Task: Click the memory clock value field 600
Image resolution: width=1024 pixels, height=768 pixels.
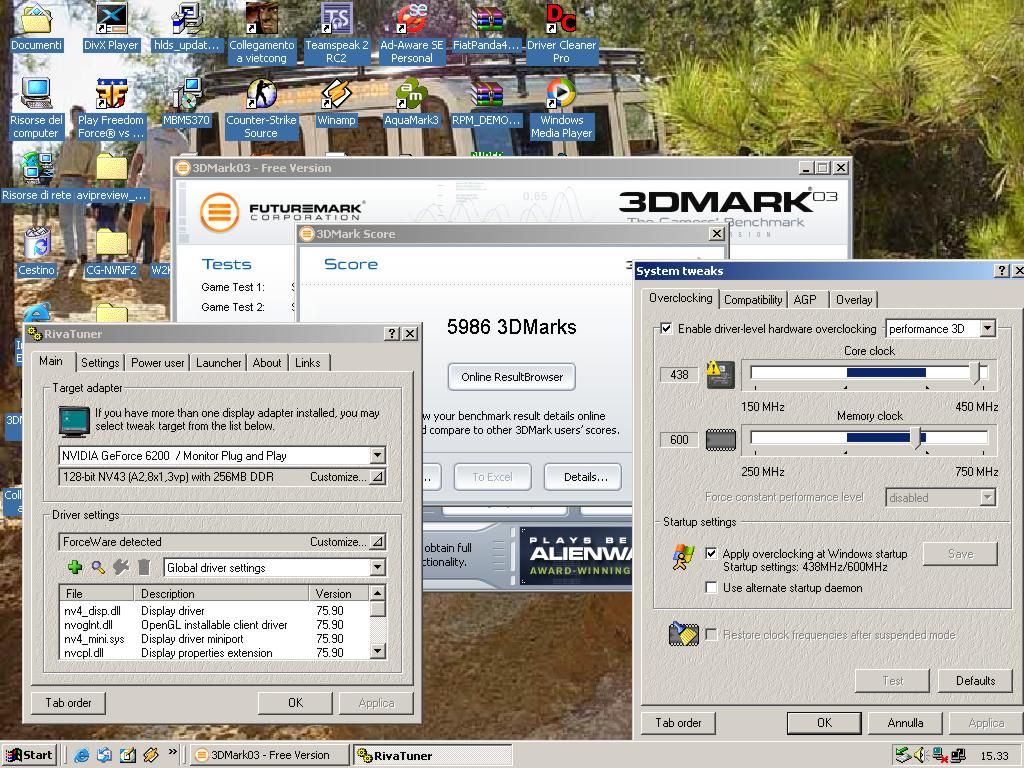Action: [679, 440]
